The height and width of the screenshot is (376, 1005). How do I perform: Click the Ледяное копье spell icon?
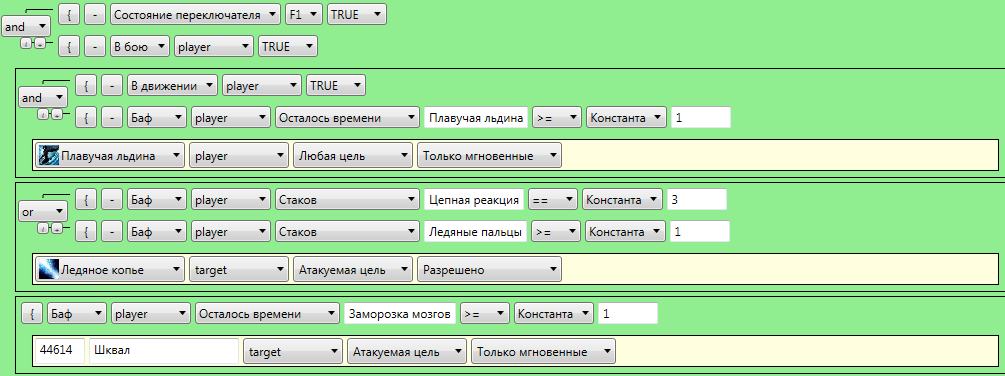point(49,270)
